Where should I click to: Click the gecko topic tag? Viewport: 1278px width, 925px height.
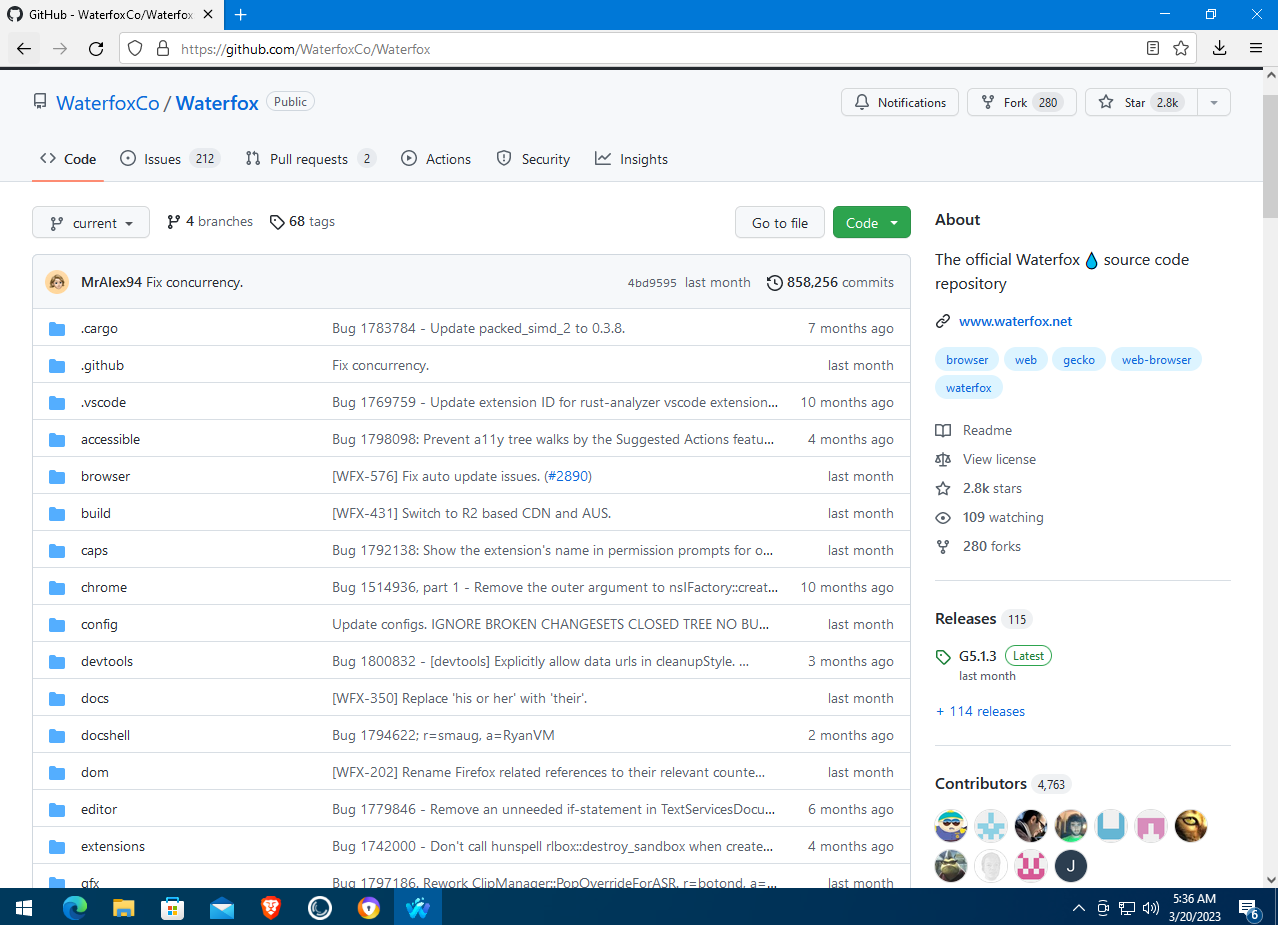(x=1079, y=360)
